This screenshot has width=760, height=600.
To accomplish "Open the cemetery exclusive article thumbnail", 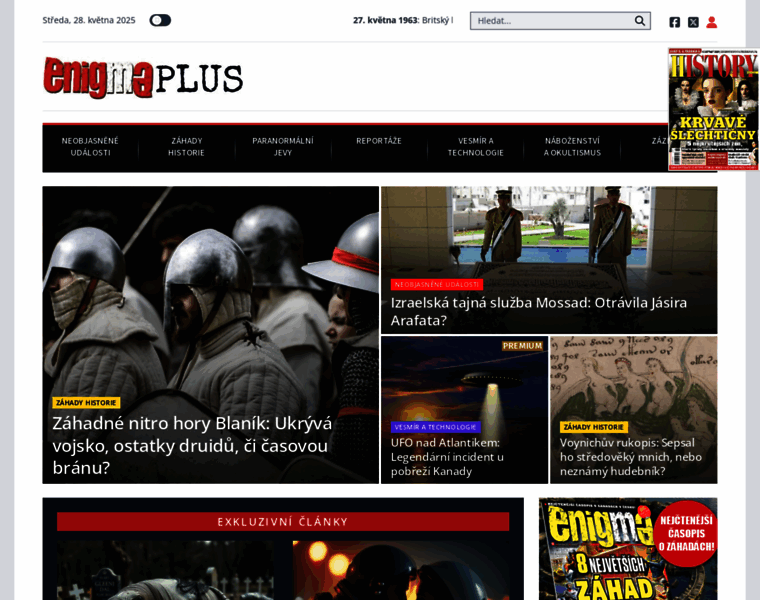I will (165, 570).
